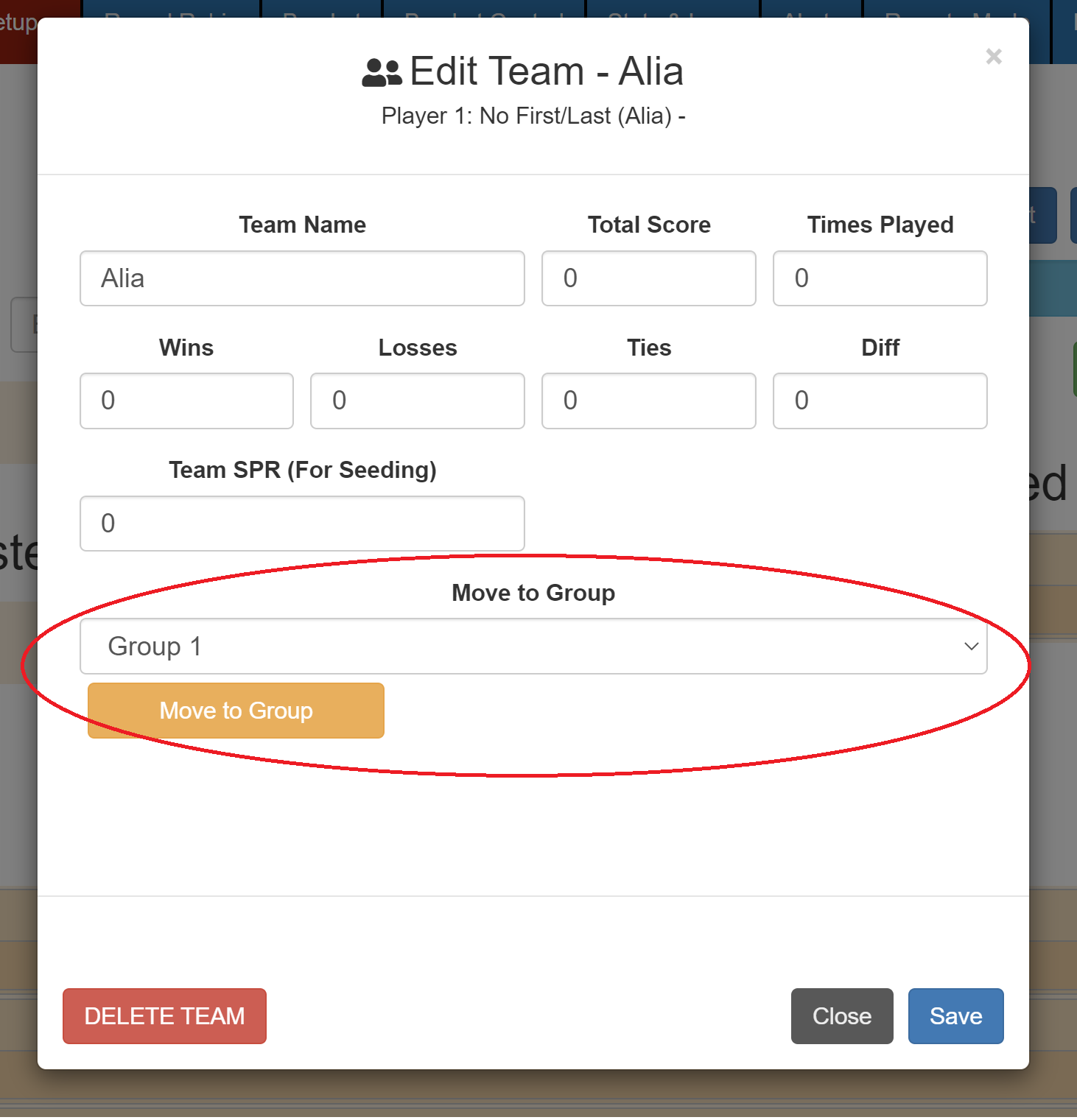Viewport: 1077px width, 1120px height.
Task: Click the team people icon in header
Action: pos(382,73)
